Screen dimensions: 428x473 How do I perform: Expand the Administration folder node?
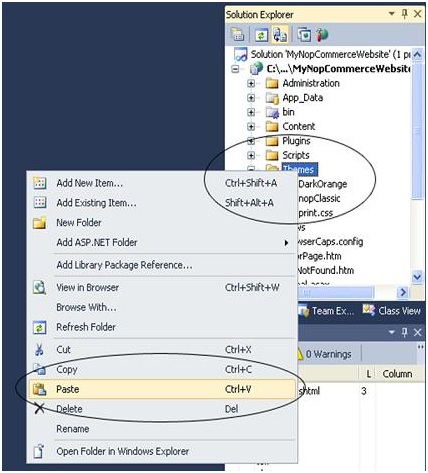click(251, 83)
